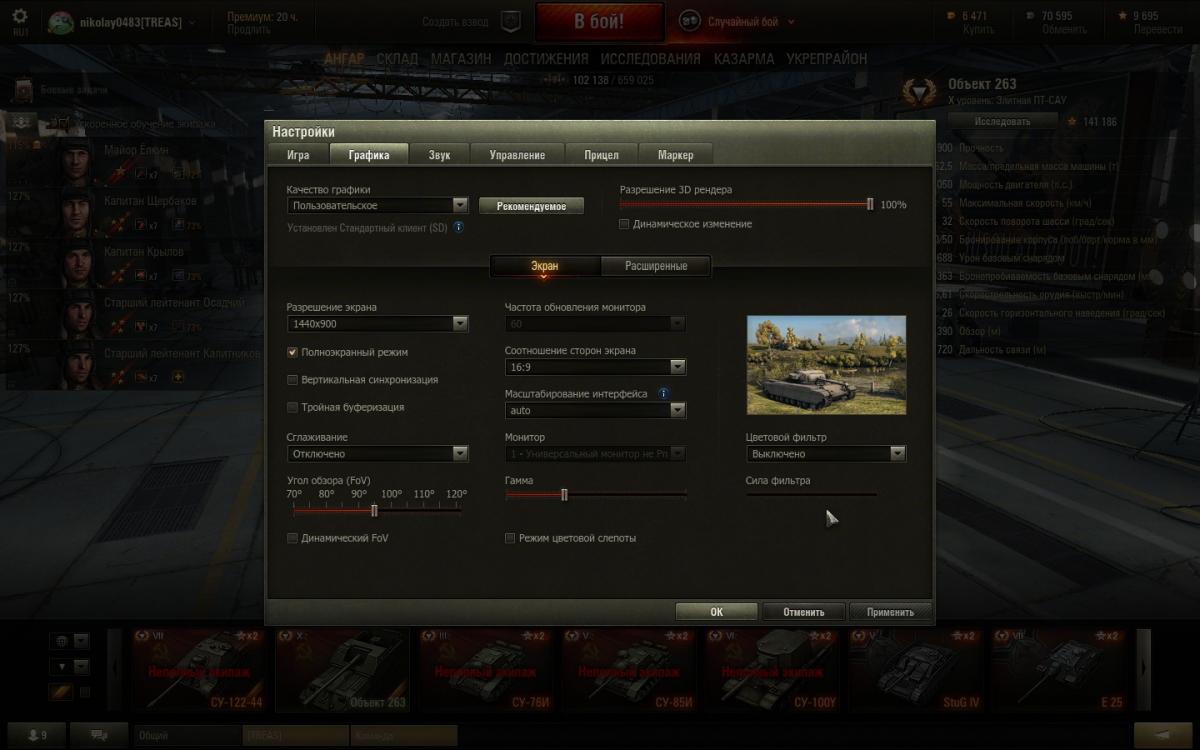Click the Гамма slider handle
Viewport: 1200px width, 750px height.
click(x=565, y=494)
